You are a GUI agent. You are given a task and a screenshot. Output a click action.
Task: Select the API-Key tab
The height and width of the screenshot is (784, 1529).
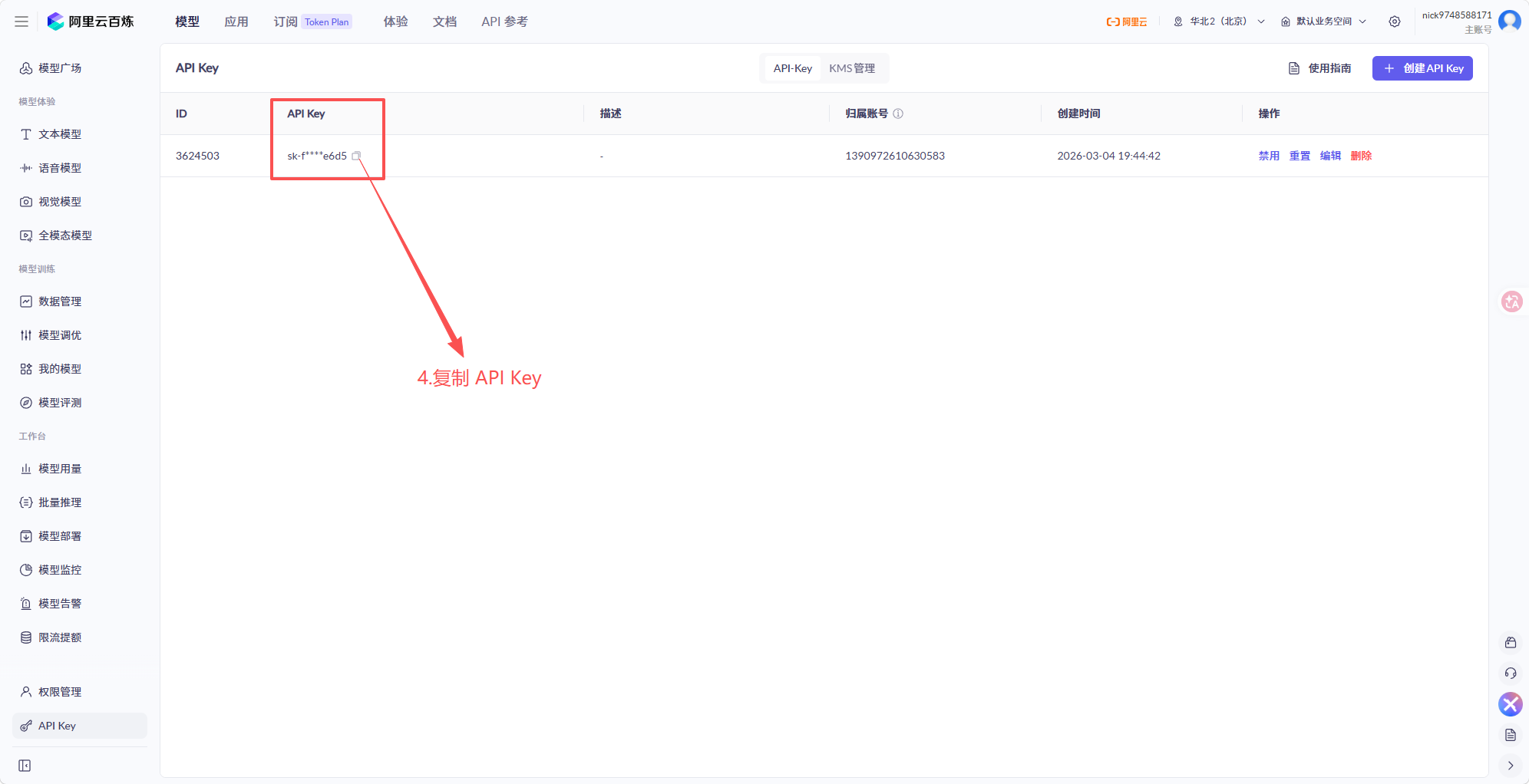coord(793,68)
